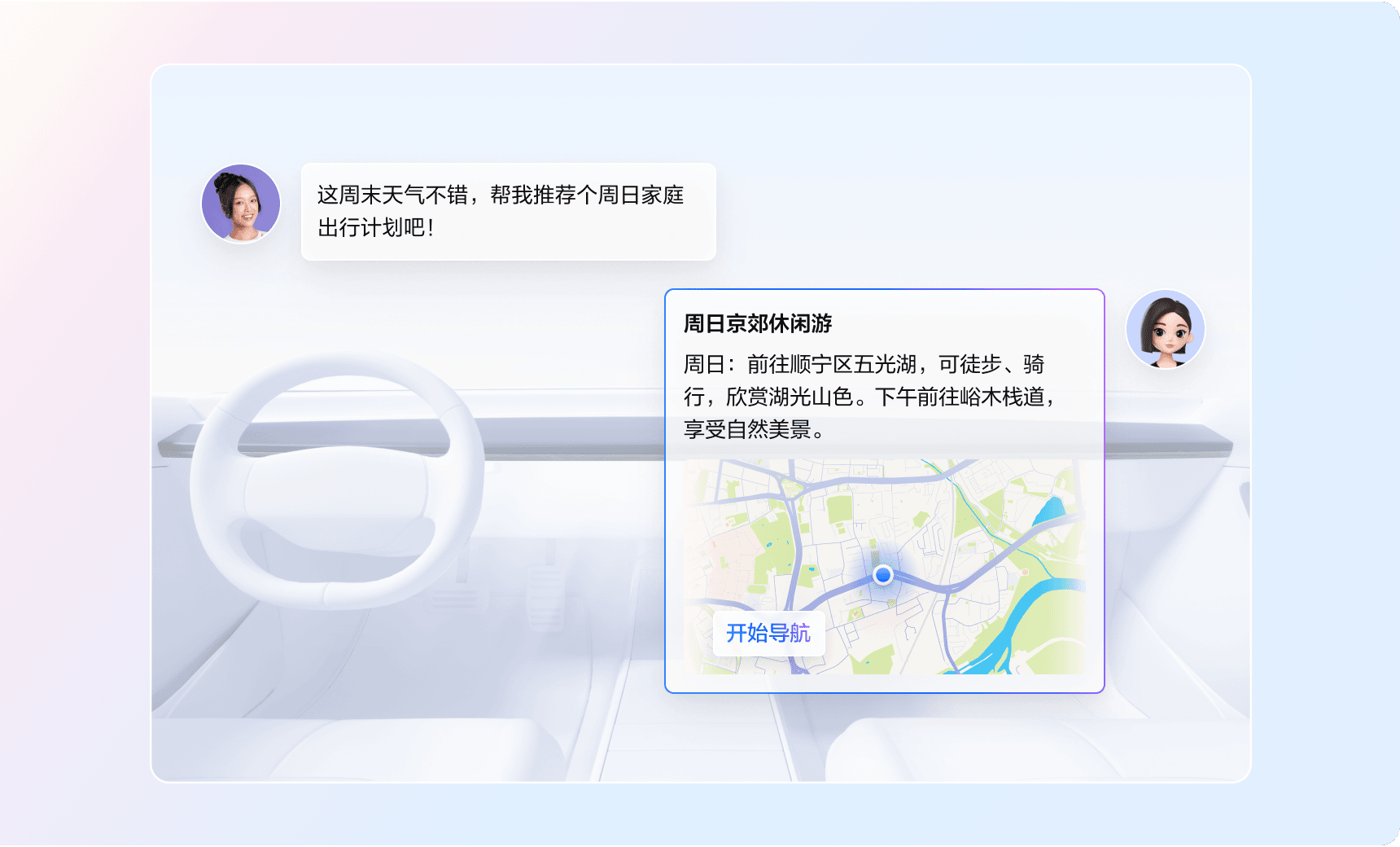The image size is (1400, 847).
Task: Select the user's avatar icon
Action: pos(239,204)
